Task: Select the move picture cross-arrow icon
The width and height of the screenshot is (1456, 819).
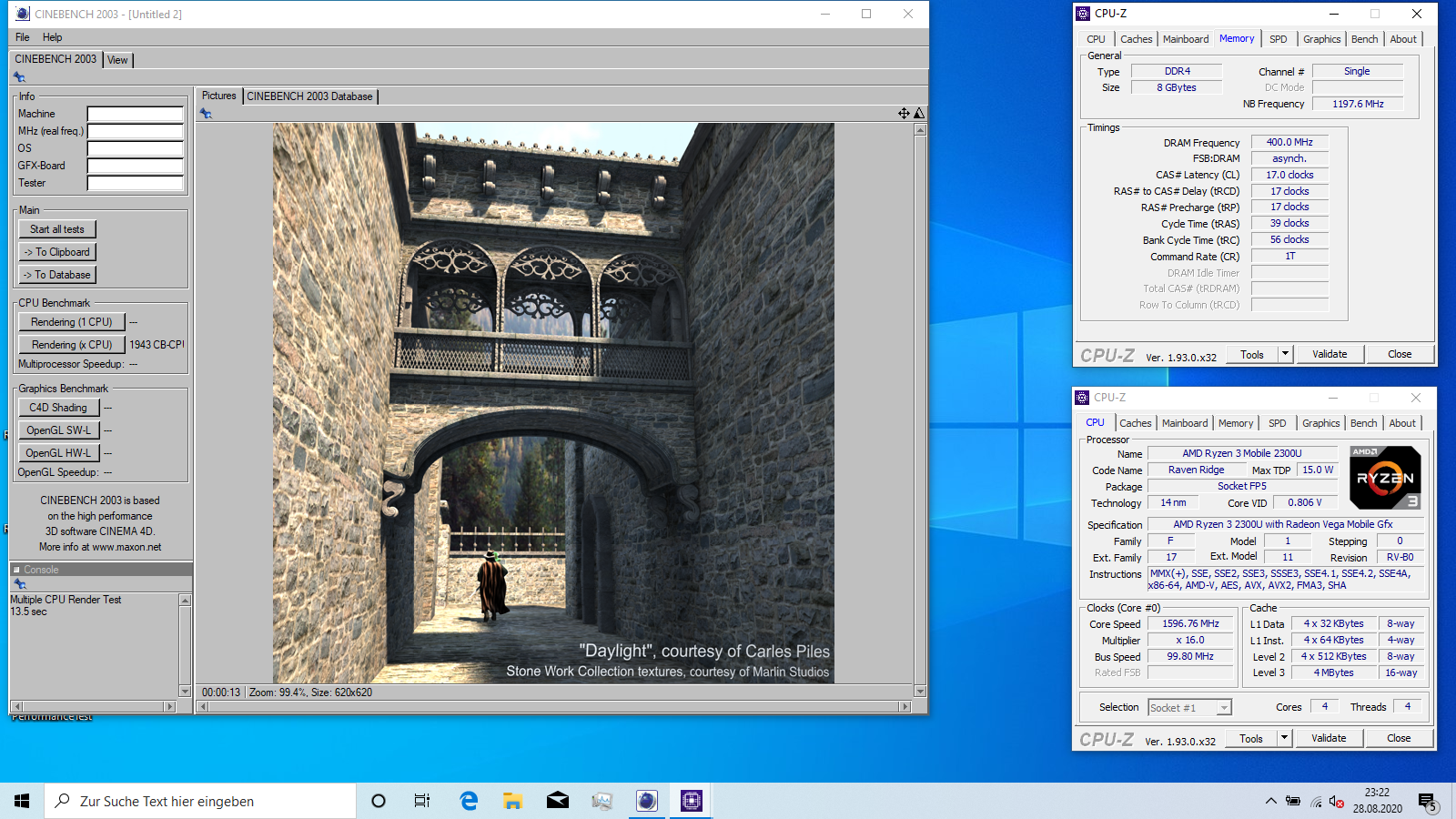Action: 904,114
